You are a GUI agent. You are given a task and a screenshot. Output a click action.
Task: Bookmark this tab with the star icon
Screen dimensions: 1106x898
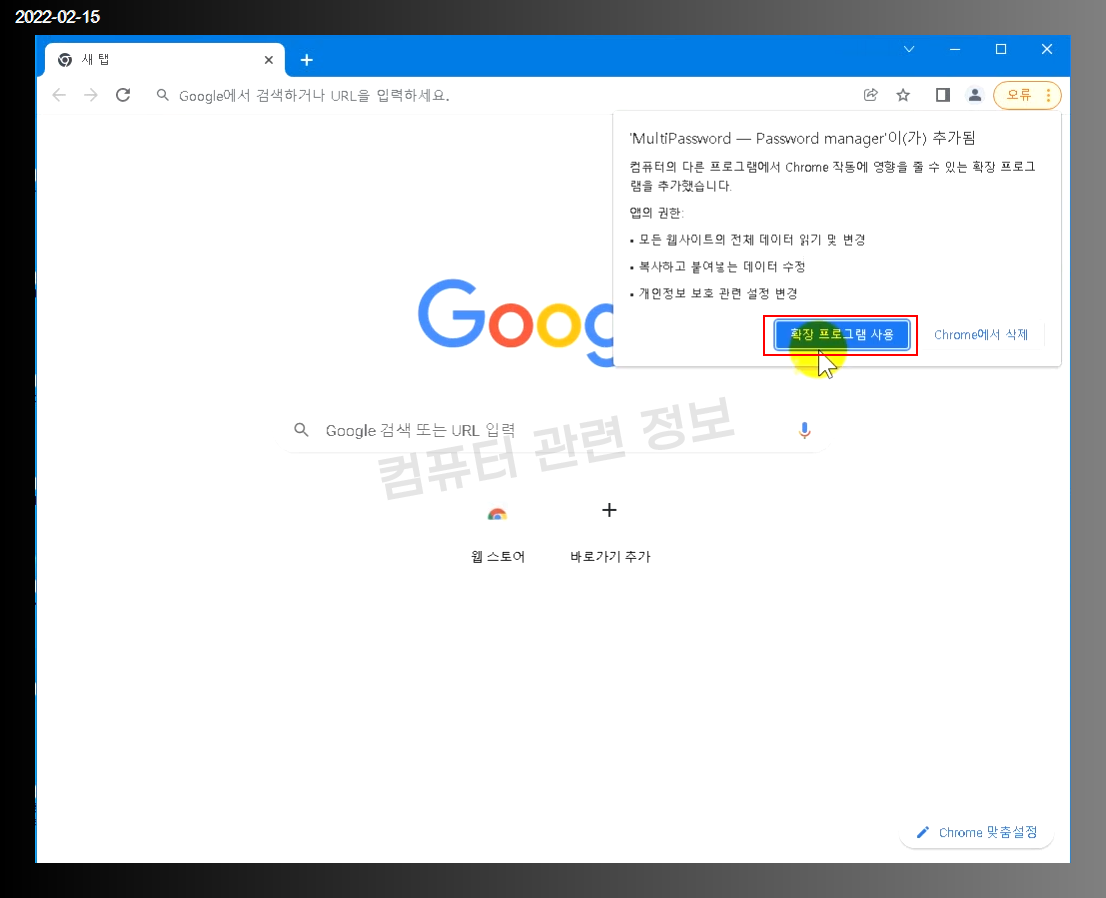tap(903, 95)
